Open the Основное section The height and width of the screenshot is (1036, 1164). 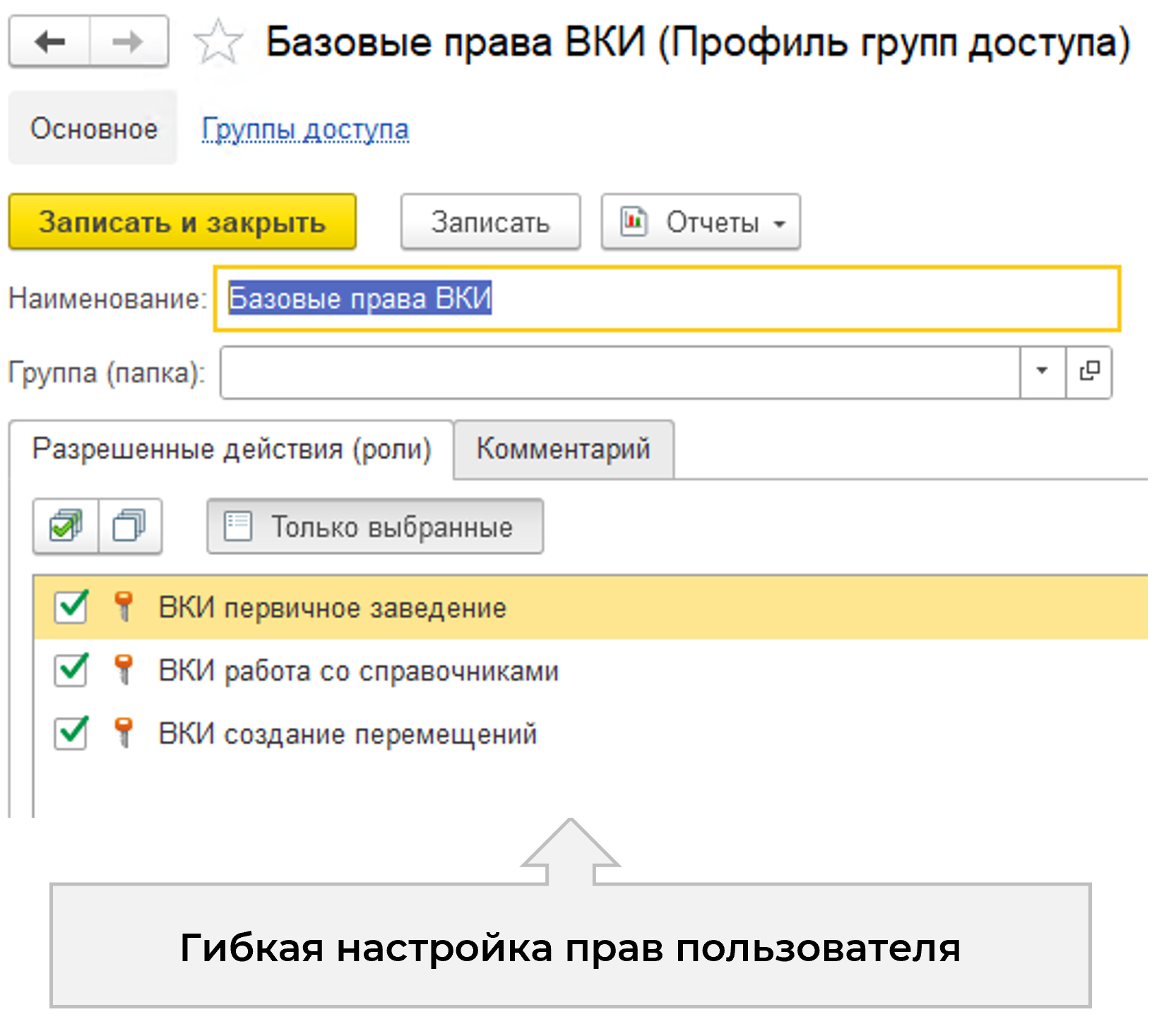coord(93,129)
